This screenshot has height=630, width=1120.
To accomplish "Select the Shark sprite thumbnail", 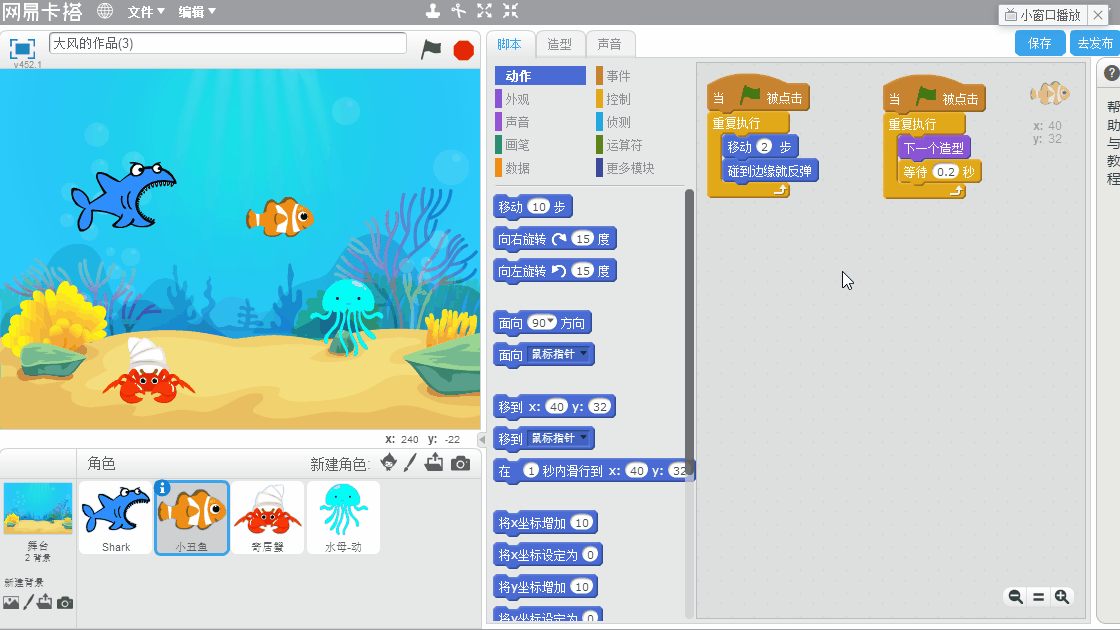I will tap(116, 518).
